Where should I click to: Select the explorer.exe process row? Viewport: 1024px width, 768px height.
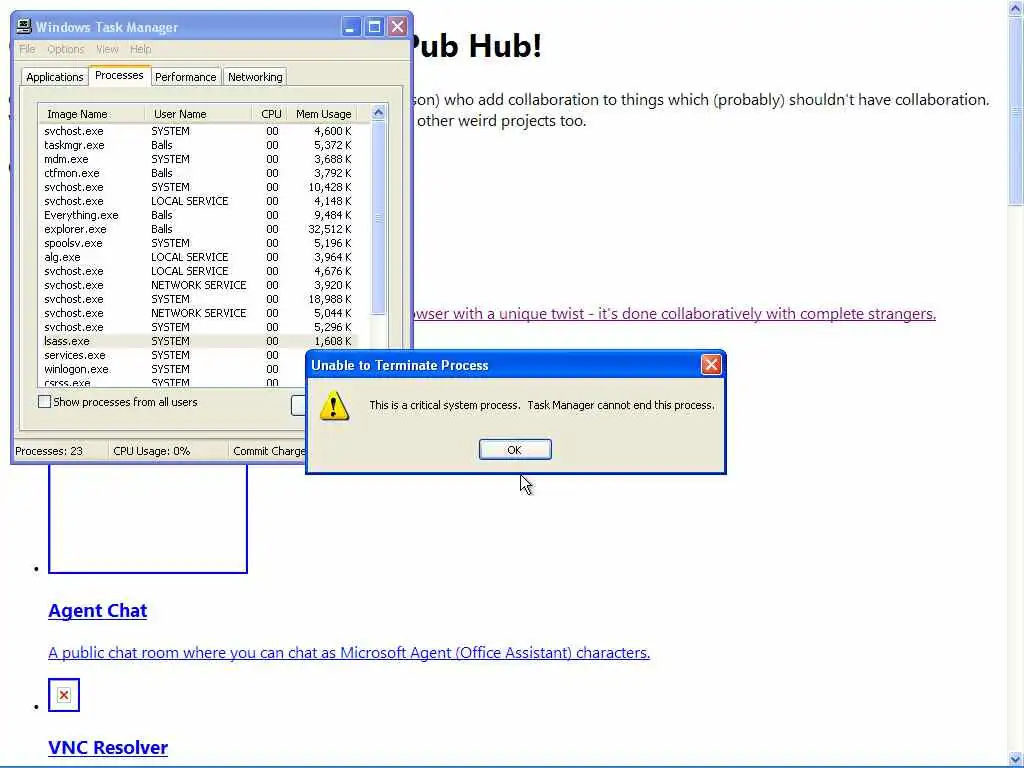pyautogui.click(x=198, y=229)
